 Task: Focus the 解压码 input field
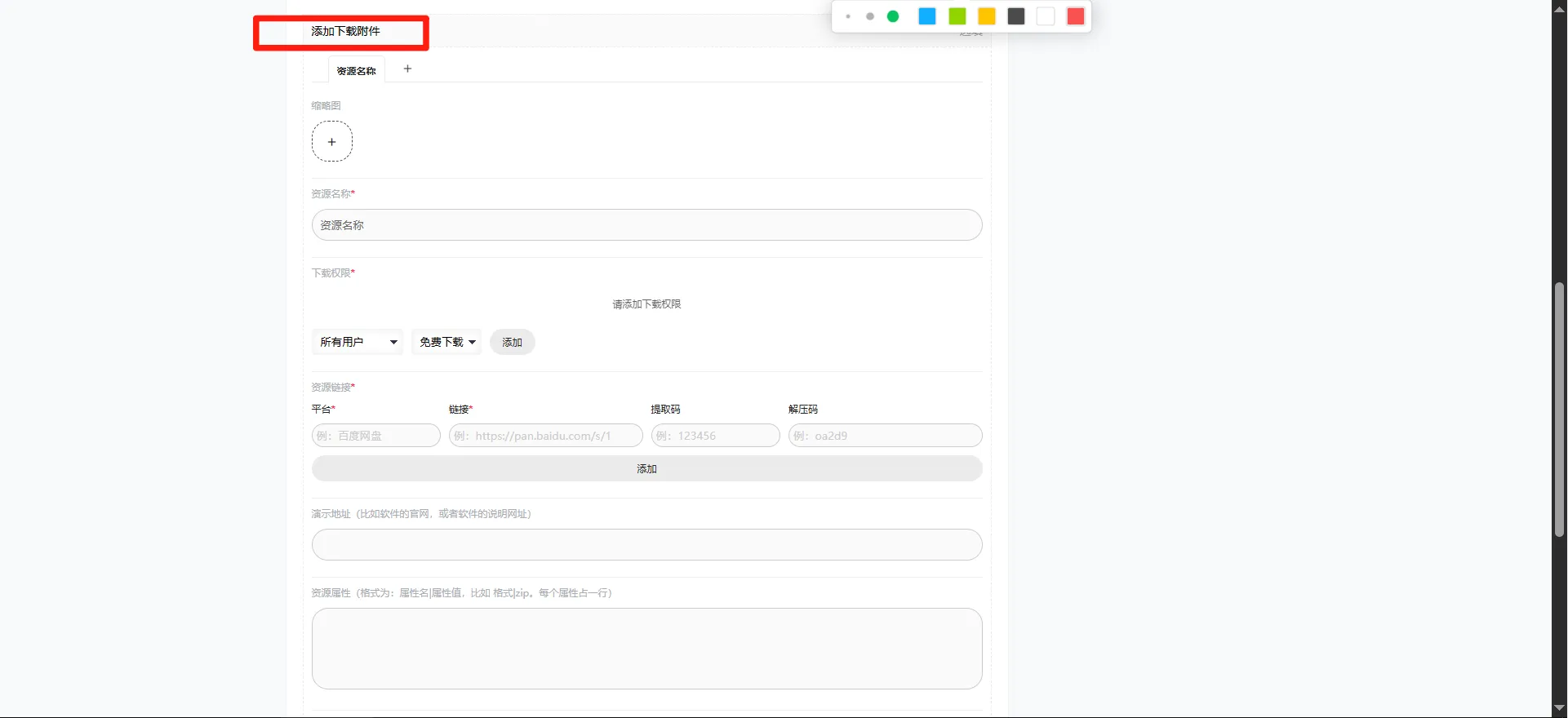[x=886, y=436]
